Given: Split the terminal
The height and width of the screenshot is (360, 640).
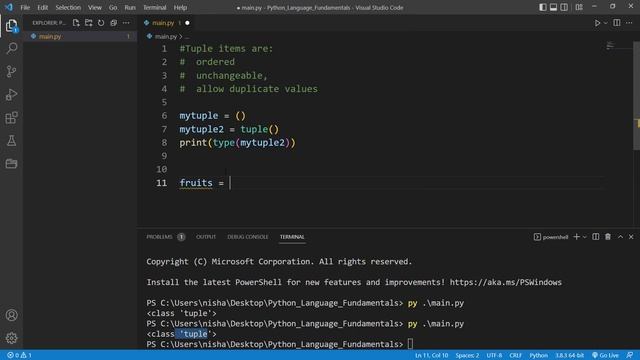Looking at the screenshot, I should 596,237.
